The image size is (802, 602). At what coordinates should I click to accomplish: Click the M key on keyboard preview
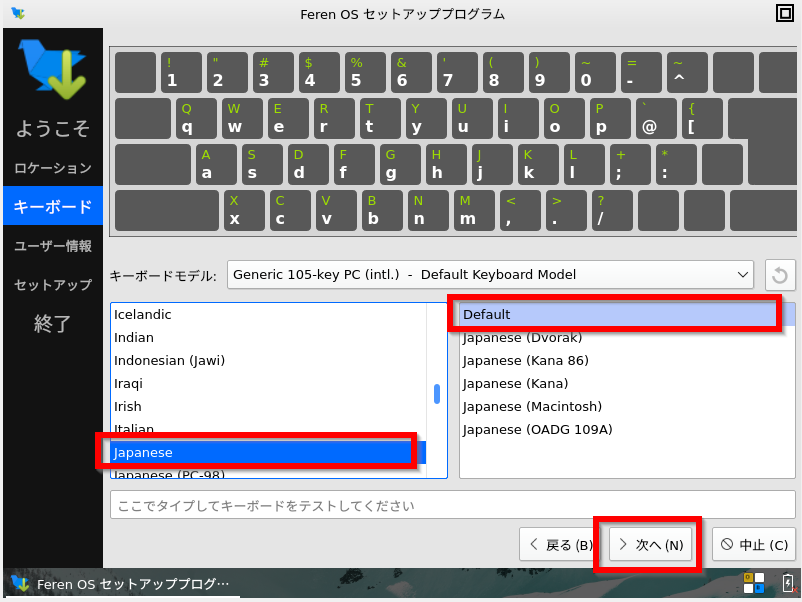[474, 211]
